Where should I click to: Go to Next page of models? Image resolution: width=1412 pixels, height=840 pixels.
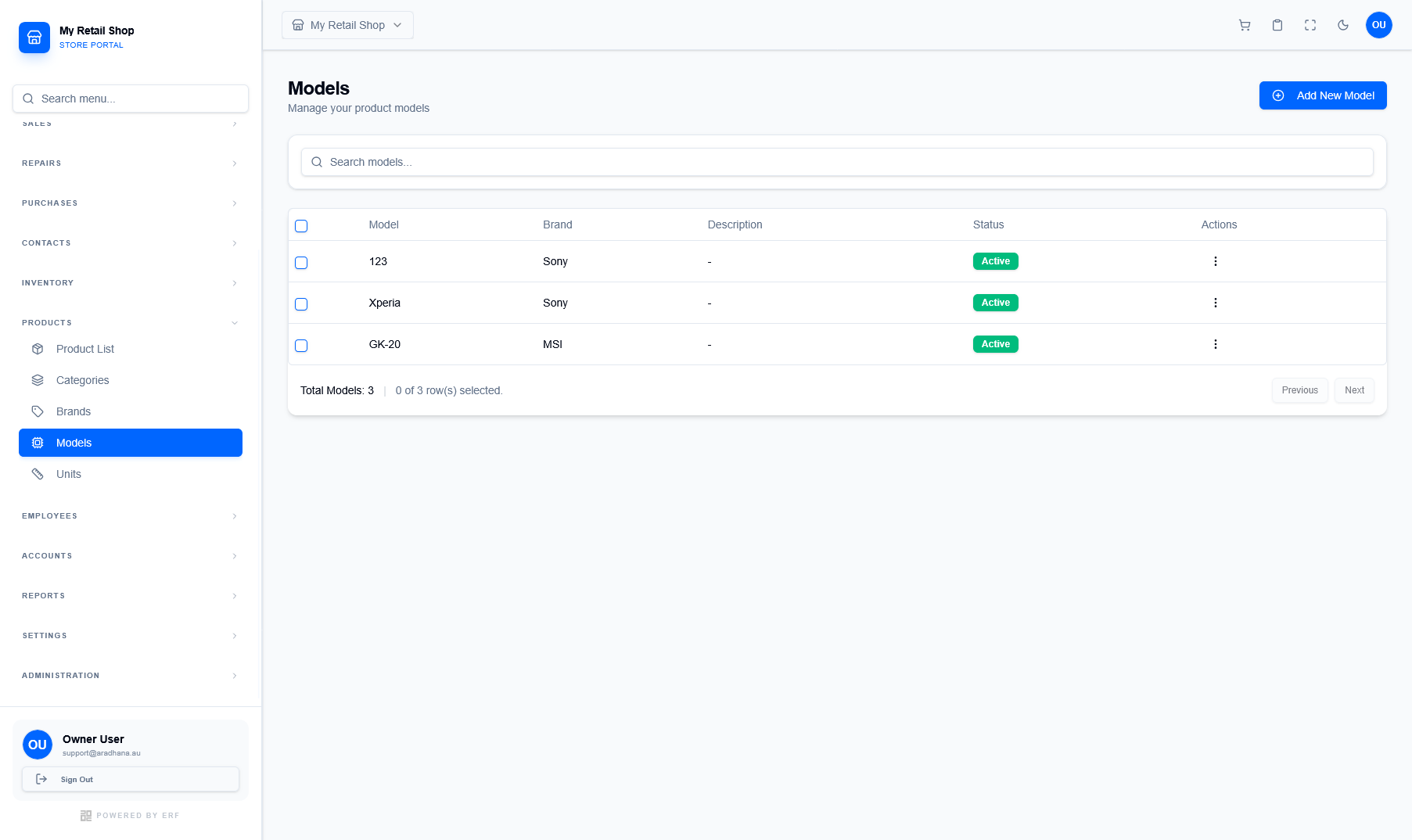click(x=1354, y=390)
